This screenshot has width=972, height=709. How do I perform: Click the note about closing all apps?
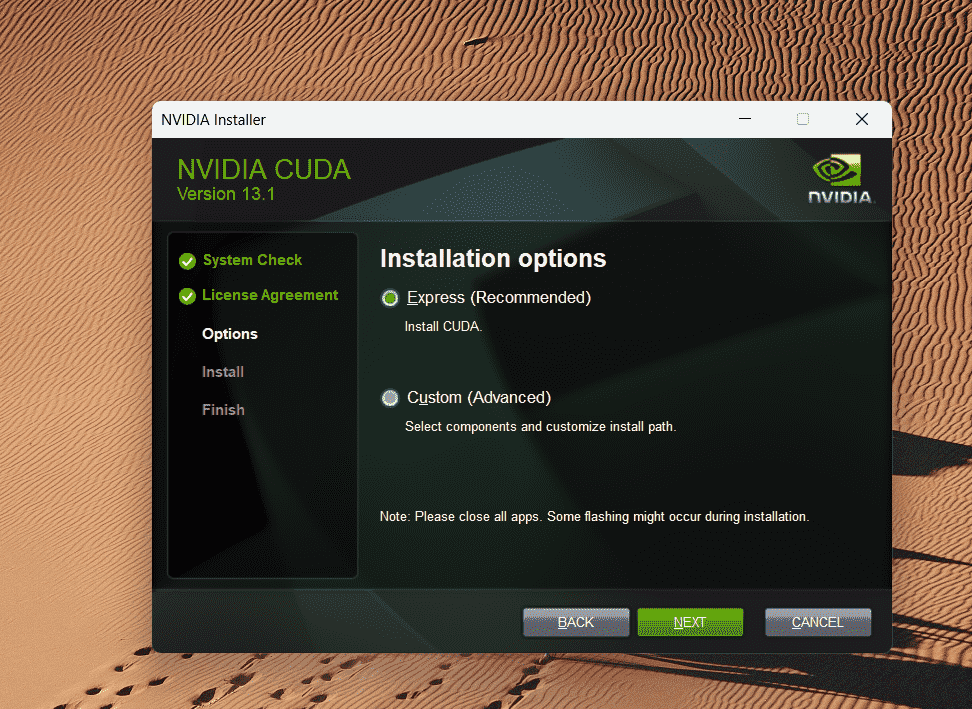click(594, 516)
